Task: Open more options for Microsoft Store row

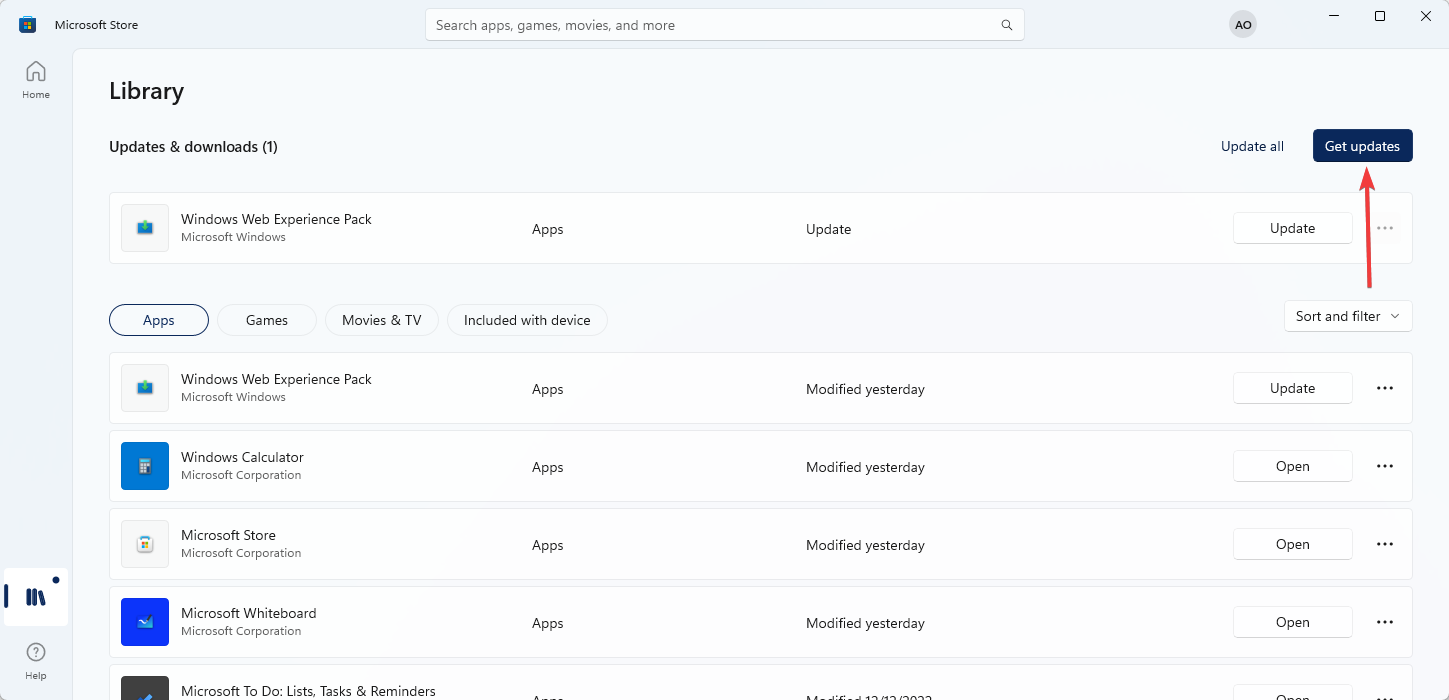Action: pyautogui.click(x=1385, y=544)
